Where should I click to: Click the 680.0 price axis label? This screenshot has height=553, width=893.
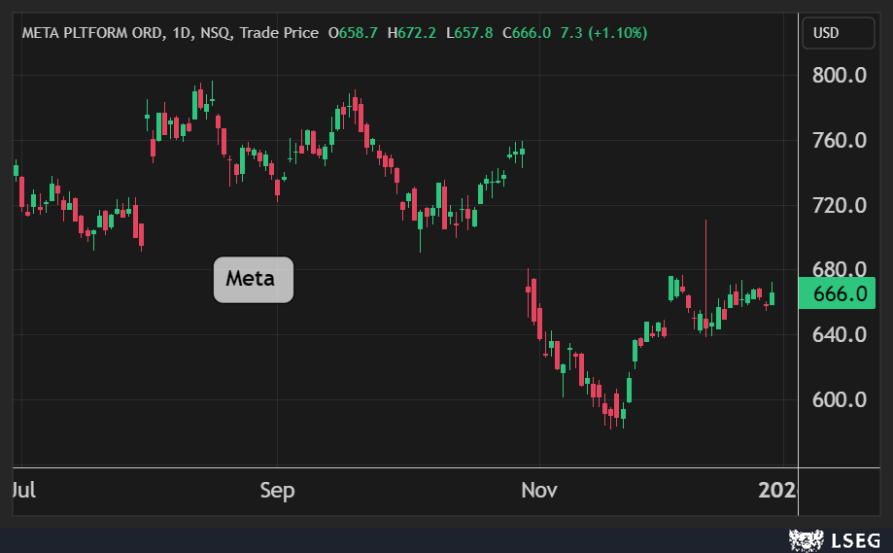click(838, 270)
